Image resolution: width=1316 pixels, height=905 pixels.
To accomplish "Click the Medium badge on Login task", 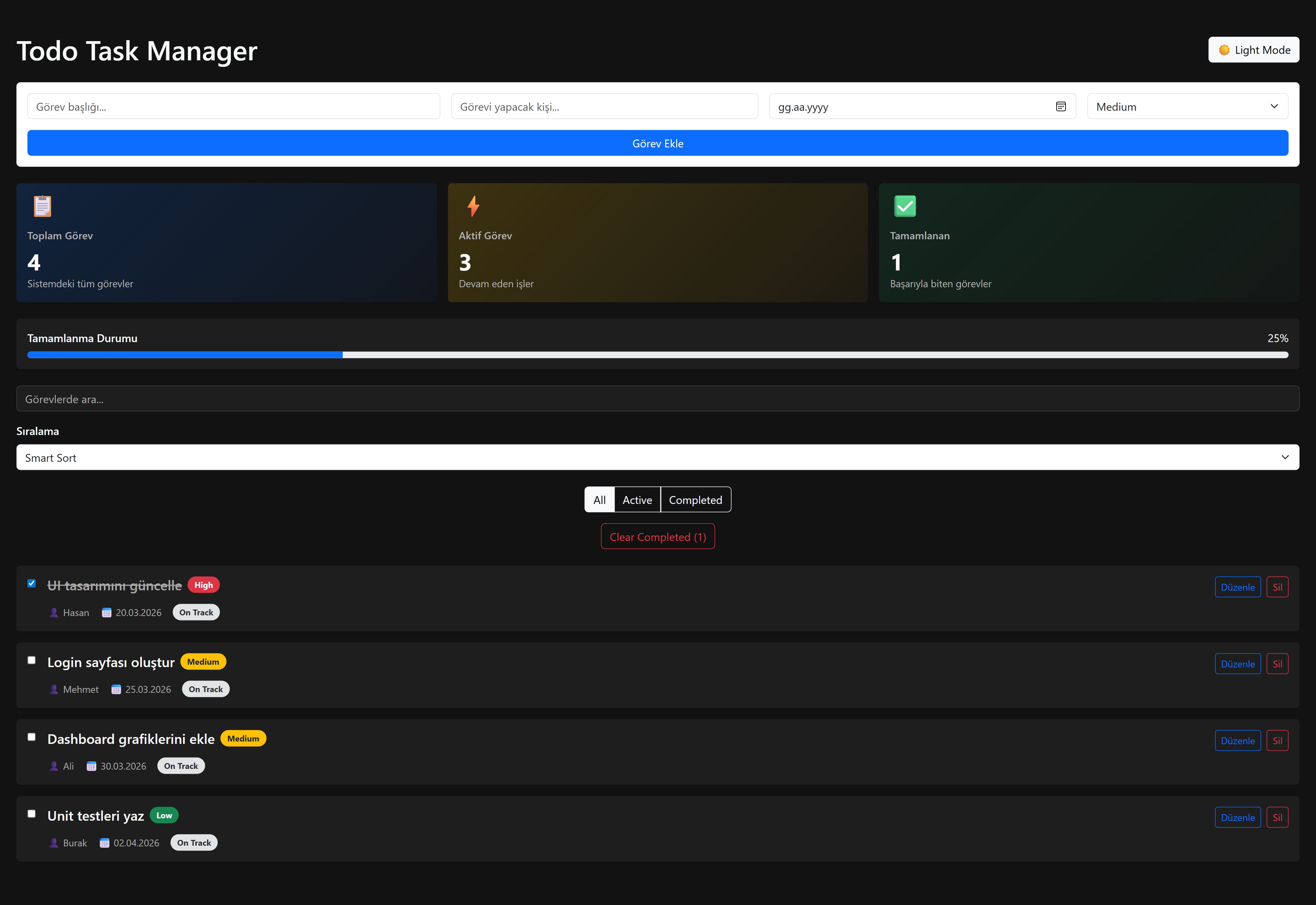I will [x=203, y=662].
